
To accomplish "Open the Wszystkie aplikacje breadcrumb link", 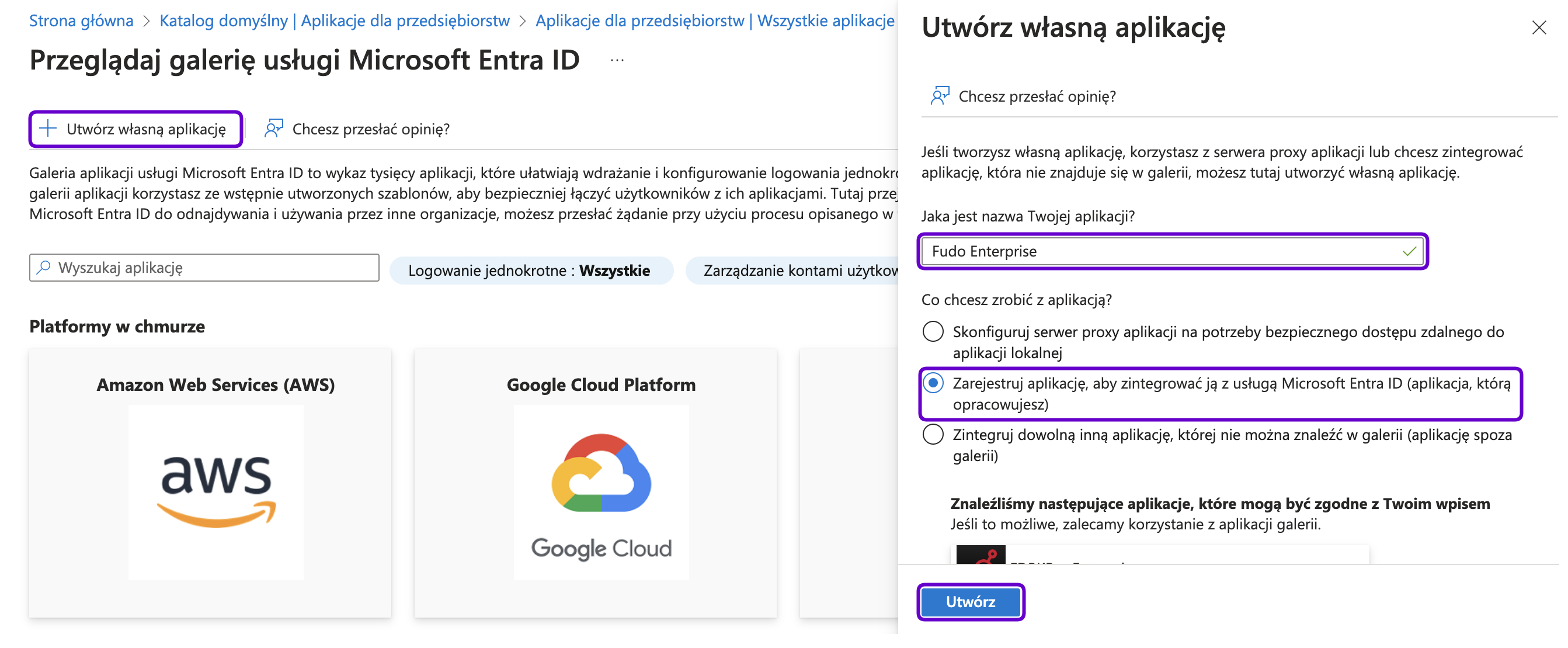I will coord(715,20).
